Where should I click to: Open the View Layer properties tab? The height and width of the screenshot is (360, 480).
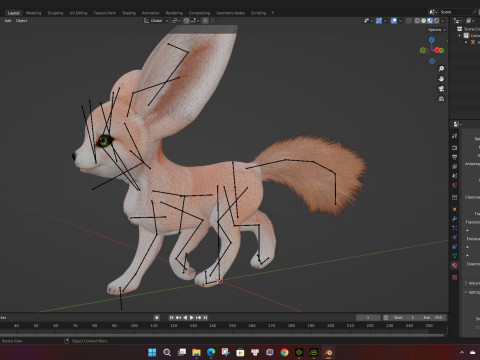click(x=455, y=166)
